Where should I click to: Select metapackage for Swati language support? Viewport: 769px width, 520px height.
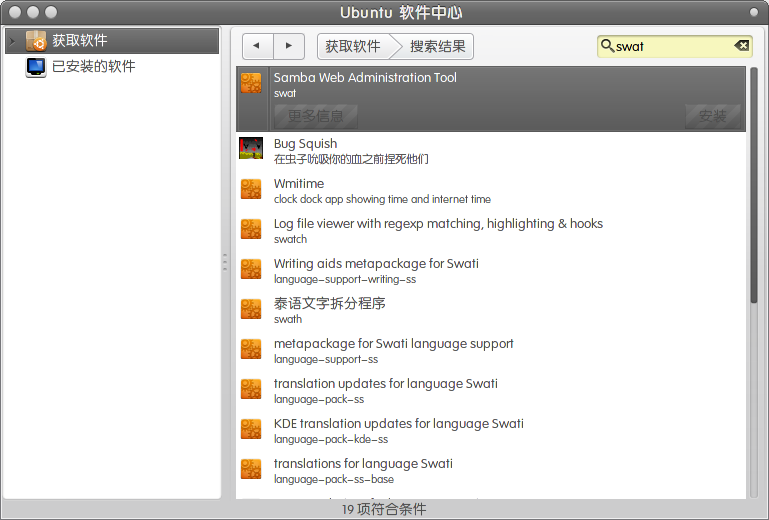pos(491,351)
